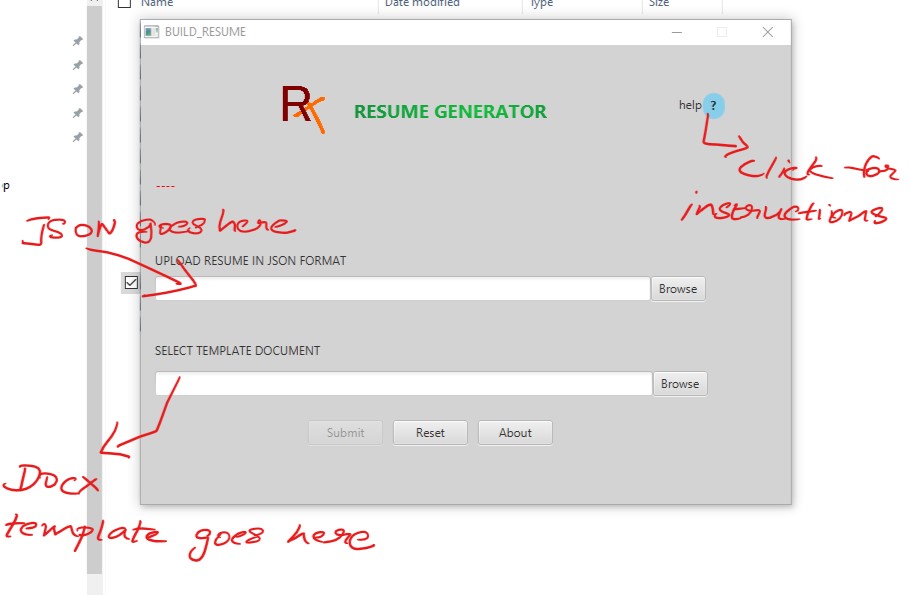Click Browse next to the template document field
The width and height of the screenshot is (910, 595).
(679, 383)
